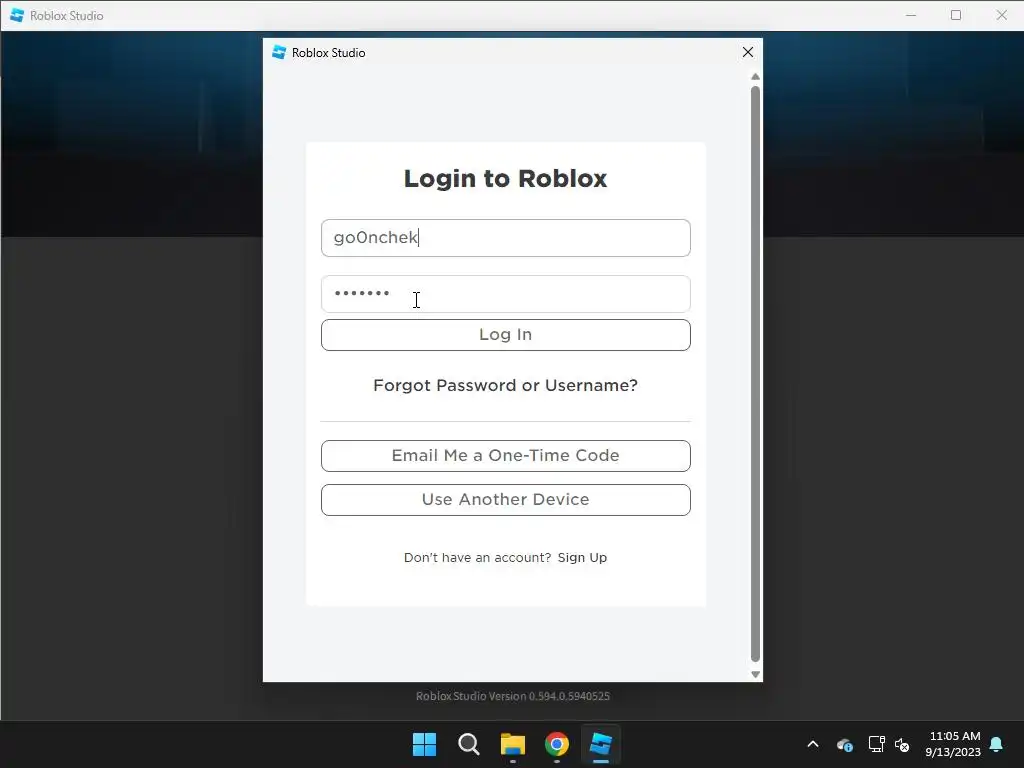
Task: Click Roblox Studio logo in main title bar
Action: (17, 15)
